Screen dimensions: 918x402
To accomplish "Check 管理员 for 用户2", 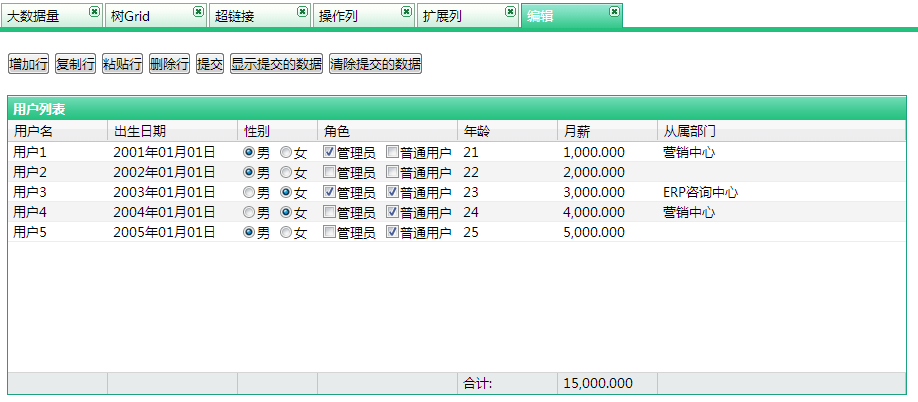I will (329, 172).
